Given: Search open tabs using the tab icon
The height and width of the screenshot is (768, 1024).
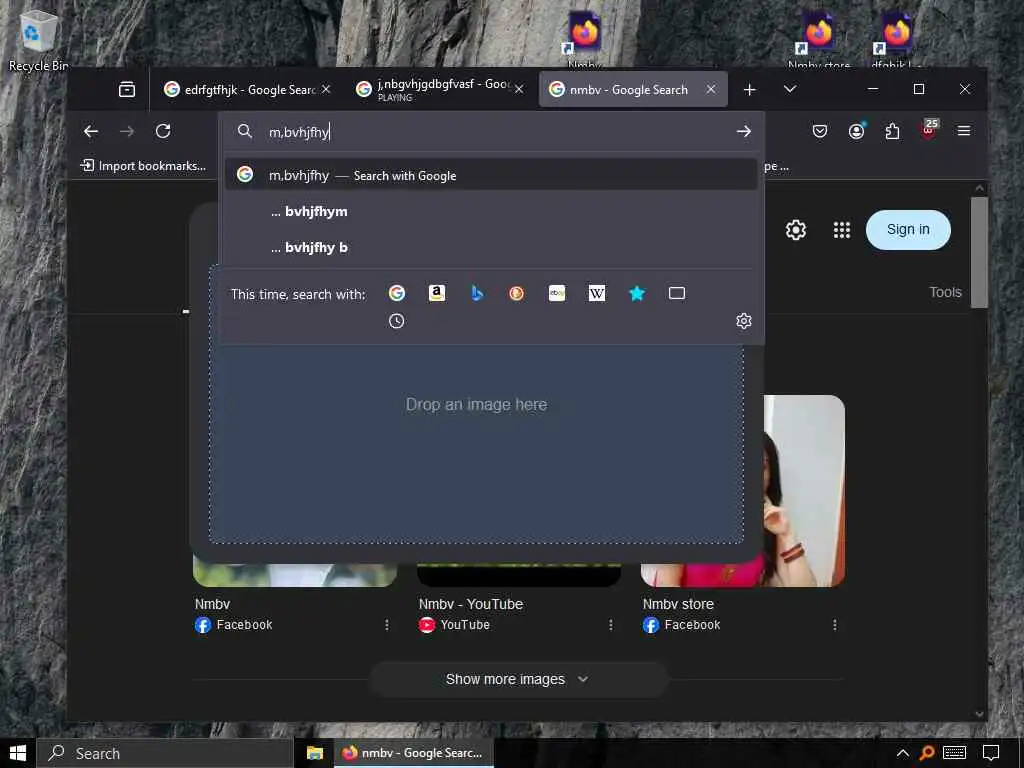Looking at the screenshot, I should click(677, 293).
